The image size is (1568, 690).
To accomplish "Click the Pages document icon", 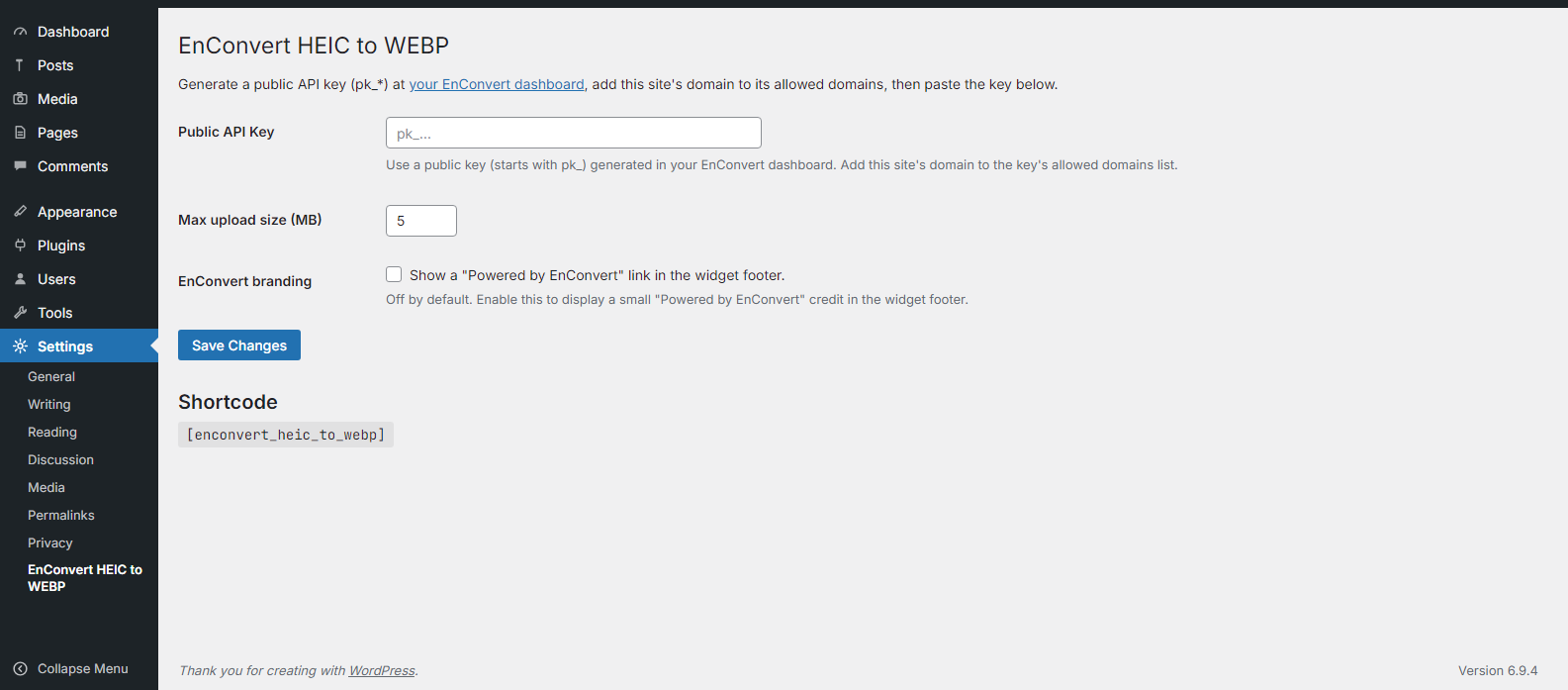I will pyautogui.click(x=20, y=133).
